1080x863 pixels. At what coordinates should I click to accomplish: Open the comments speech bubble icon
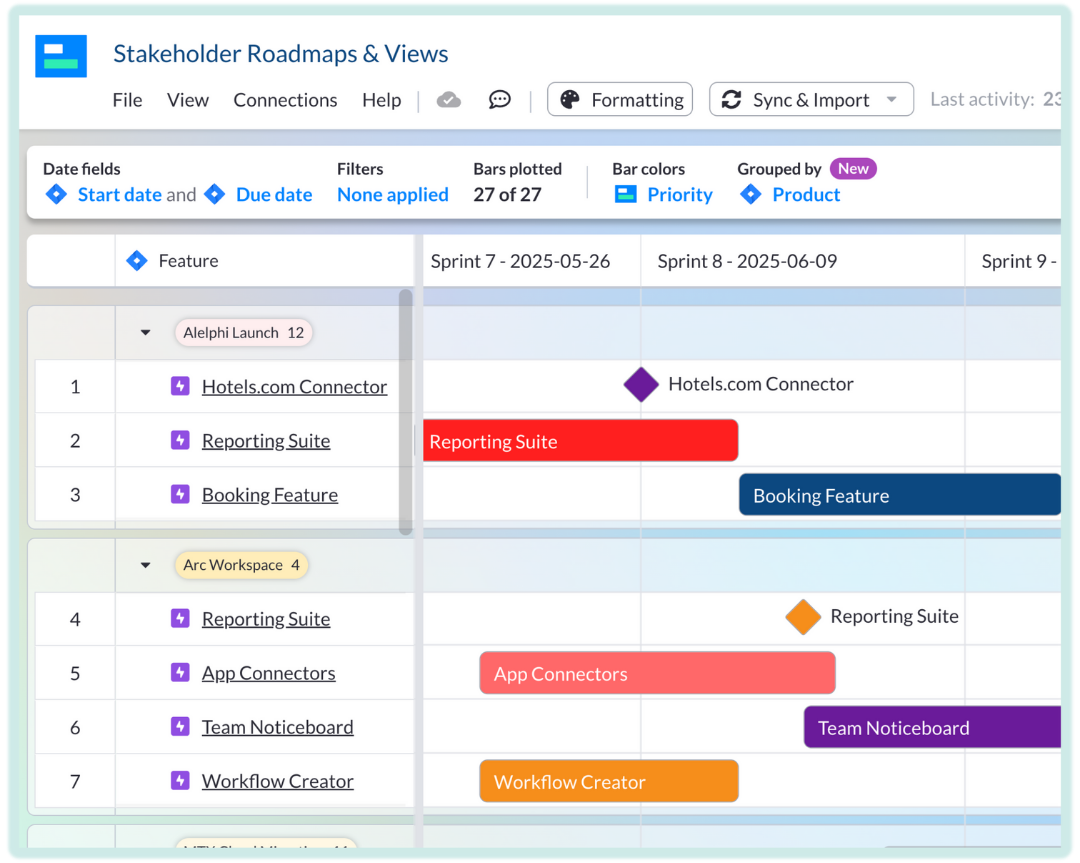[x=499, y=100]
